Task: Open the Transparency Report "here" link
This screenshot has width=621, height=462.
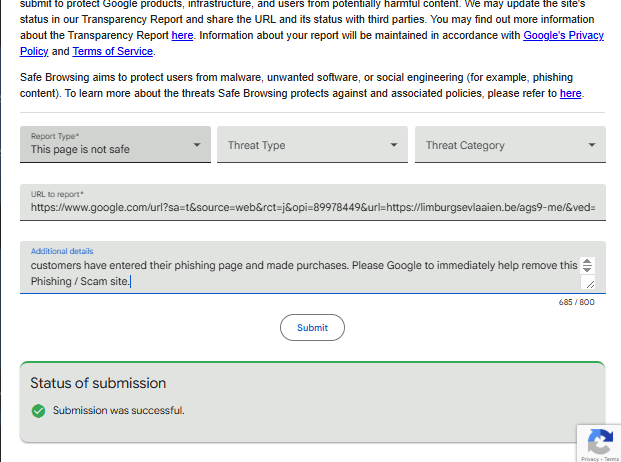Action: pos(182,35)
